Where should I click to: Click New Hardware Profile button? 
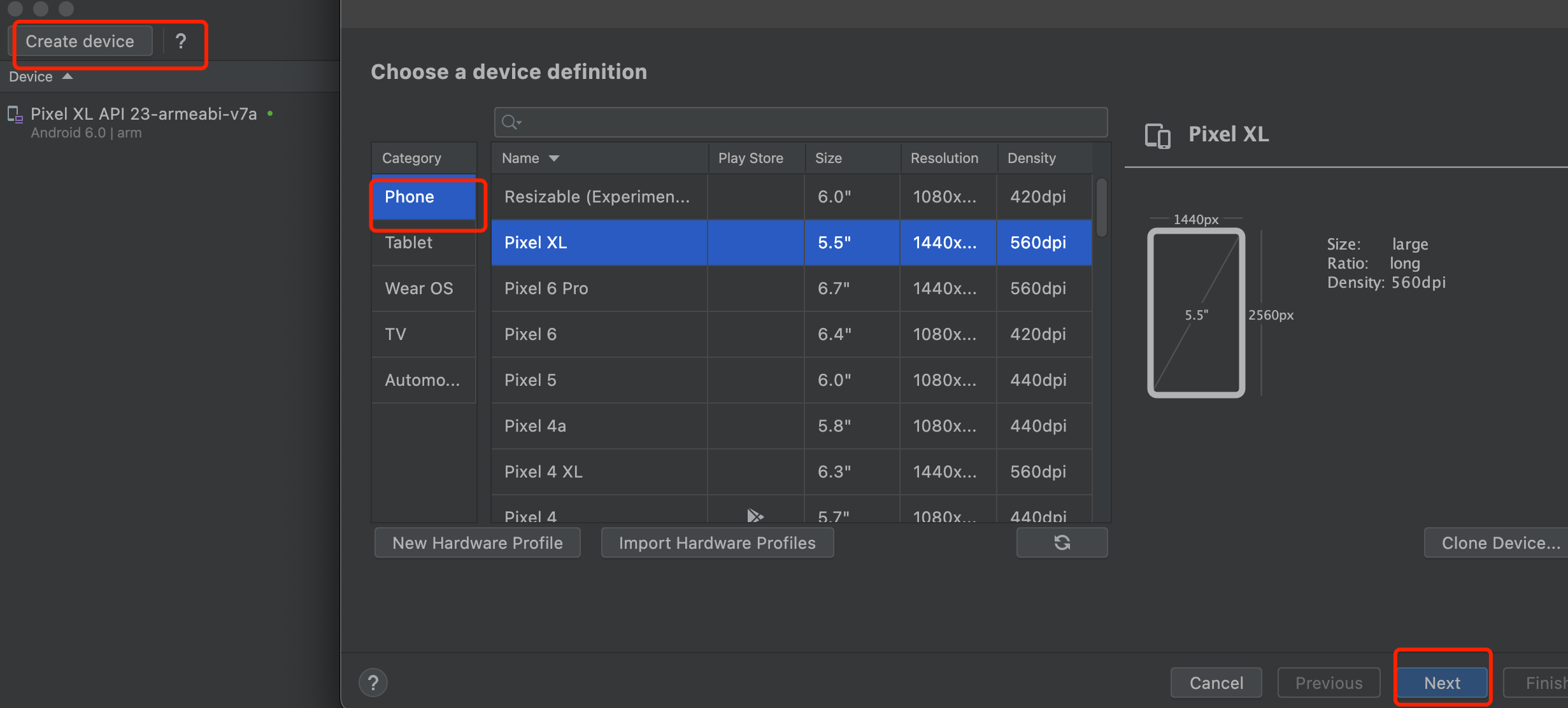coord(476,542)
